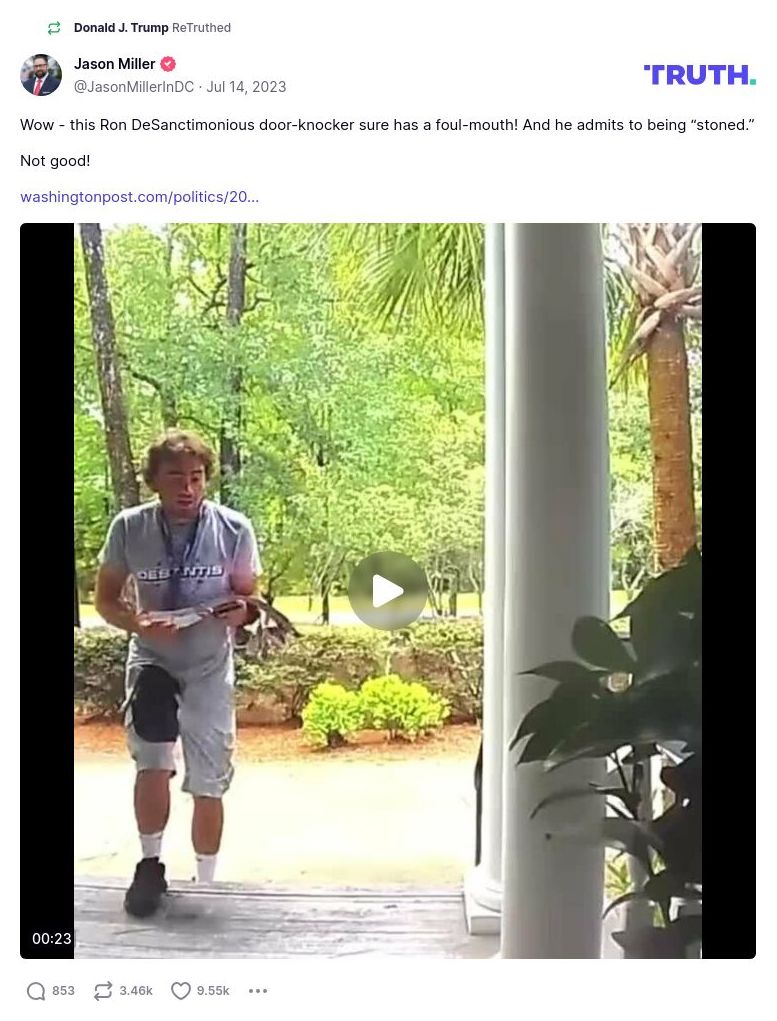Click the ReTruth arrows icon below video
This screenshot has height=1021, width=777.
pyautogui.click(x=103, y=990)
